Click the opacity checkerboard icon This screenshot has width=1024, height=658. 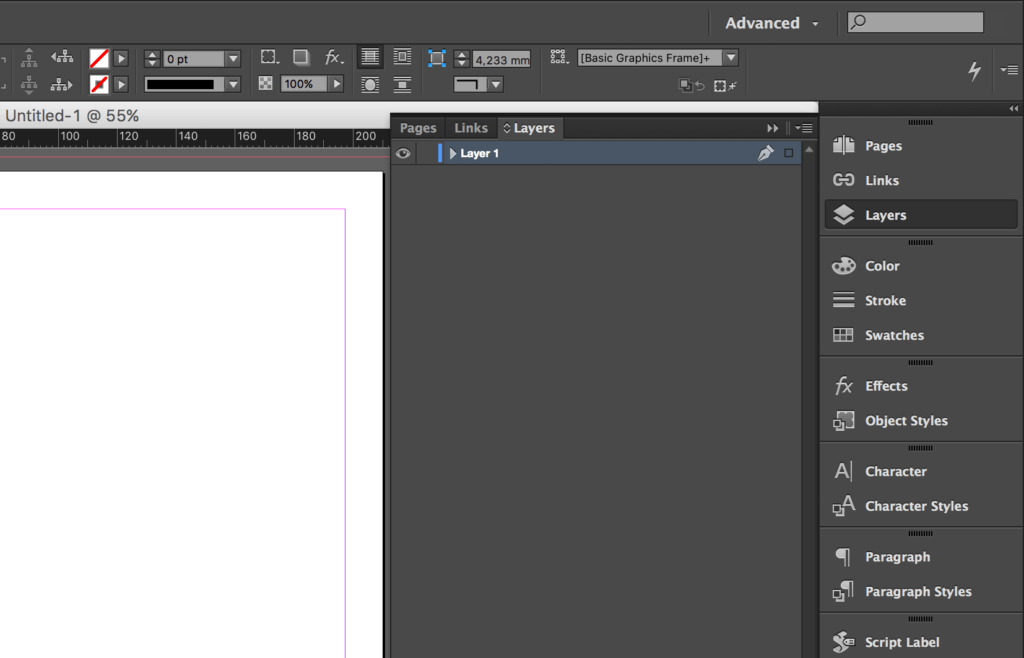[266, 84]
